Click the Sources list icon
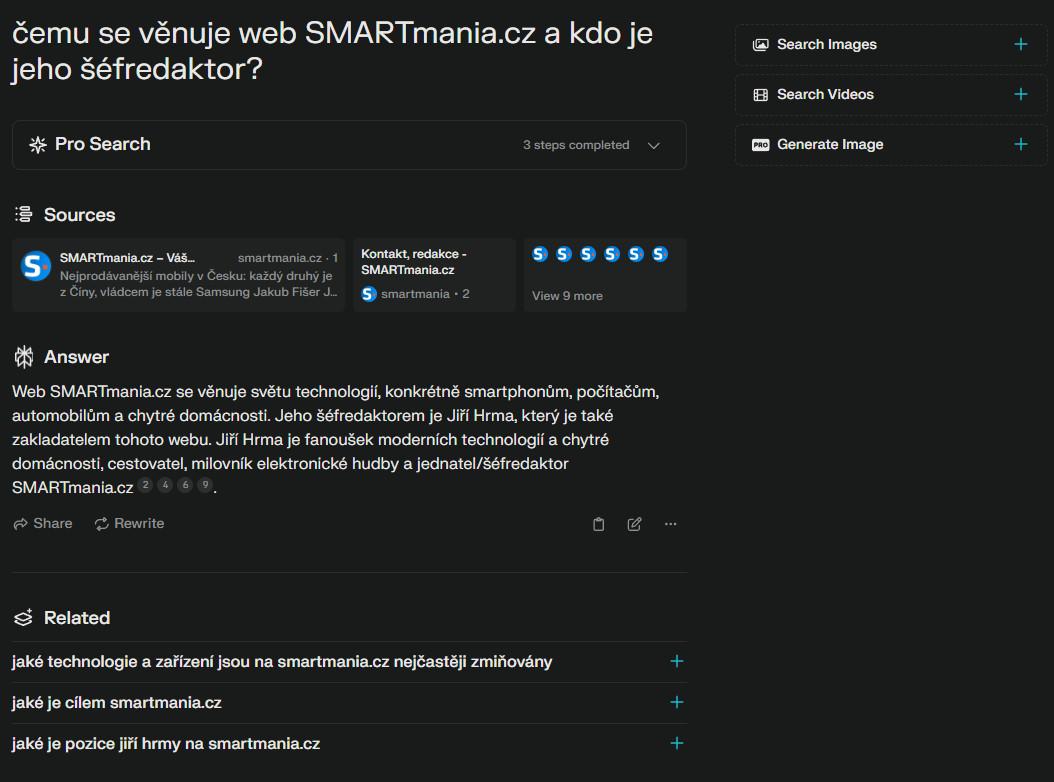The image size is (1054, 782). pos(24,214)
